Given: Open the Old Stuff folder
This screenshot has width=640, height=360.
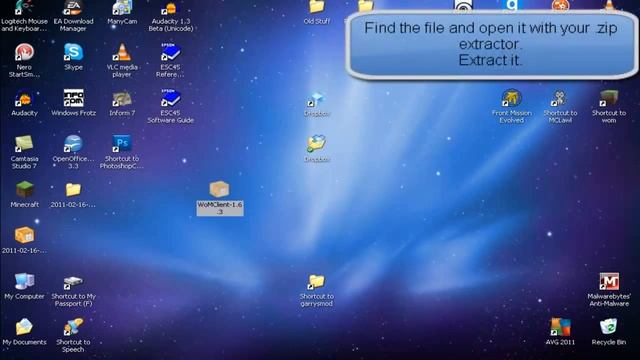Looking at the screenshot, I should [317, 7].
